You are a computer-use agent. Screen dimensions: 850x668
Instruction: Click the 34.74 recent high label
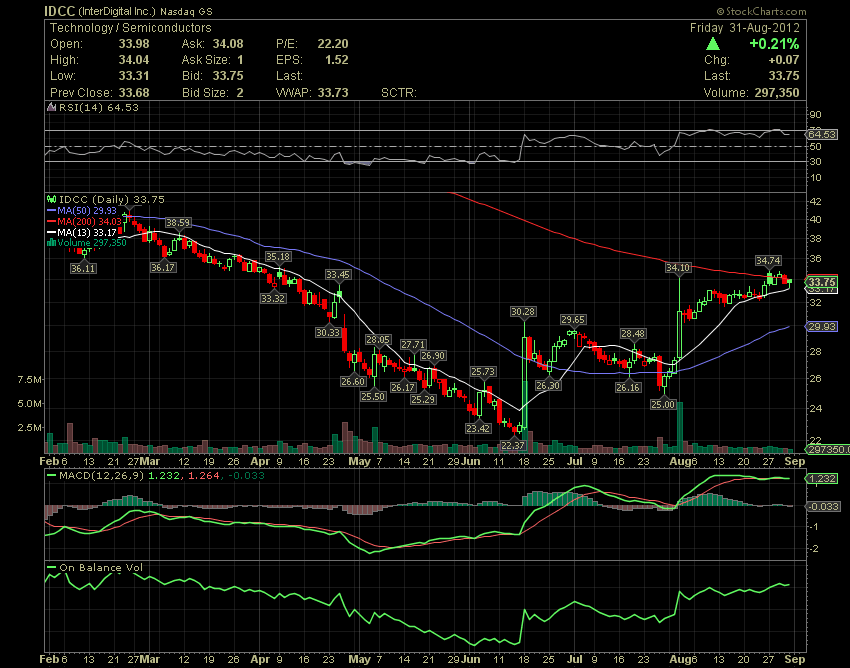click(x=768, y=261)
